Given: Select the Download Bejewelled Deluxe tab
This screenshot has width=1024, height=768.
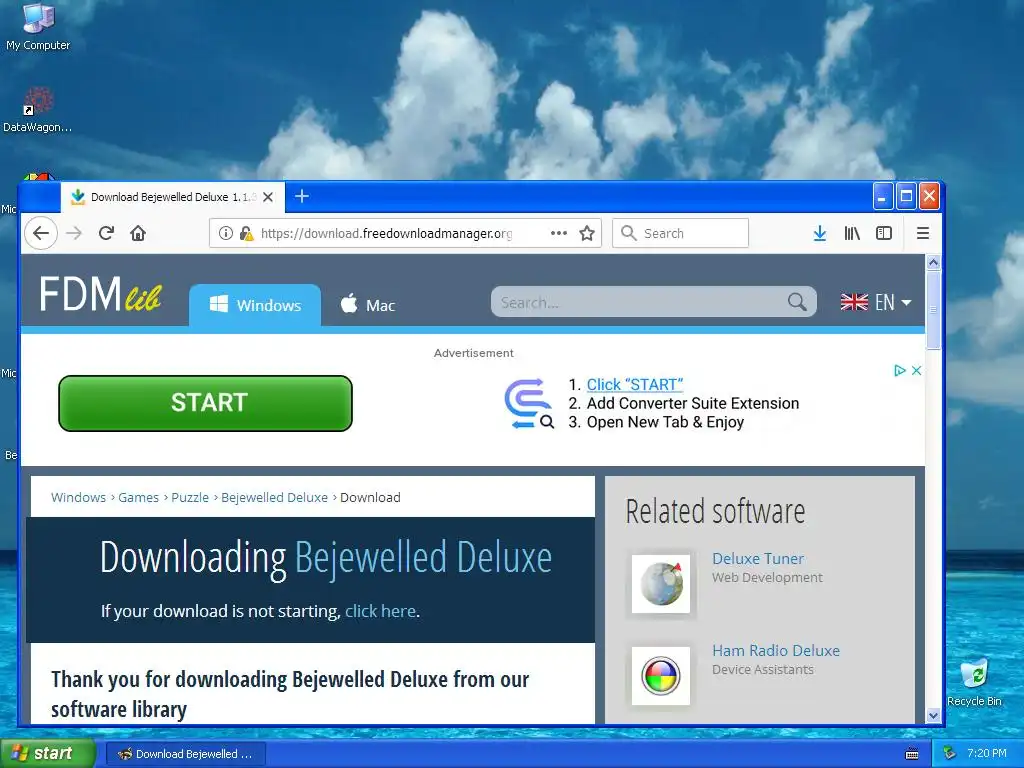Looking at the screenshot, I should click(173, 197).
